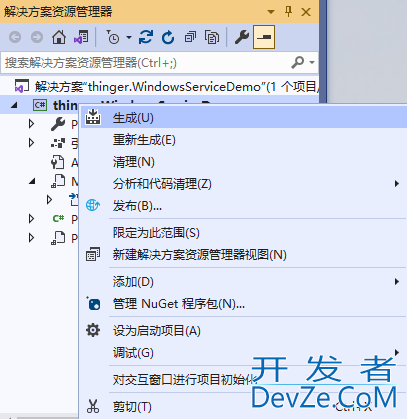Choose Cut 剪切(T)
Screen dimensions: 407x419
click(x=244, y=406)
